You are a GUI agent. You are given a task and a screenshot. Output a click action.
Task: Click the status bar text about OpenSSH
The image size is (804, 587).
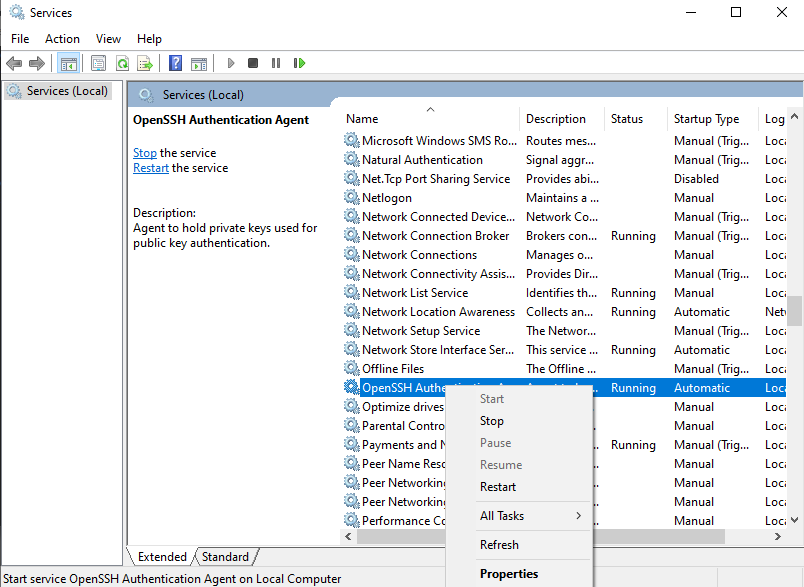(x=172, y=579)
